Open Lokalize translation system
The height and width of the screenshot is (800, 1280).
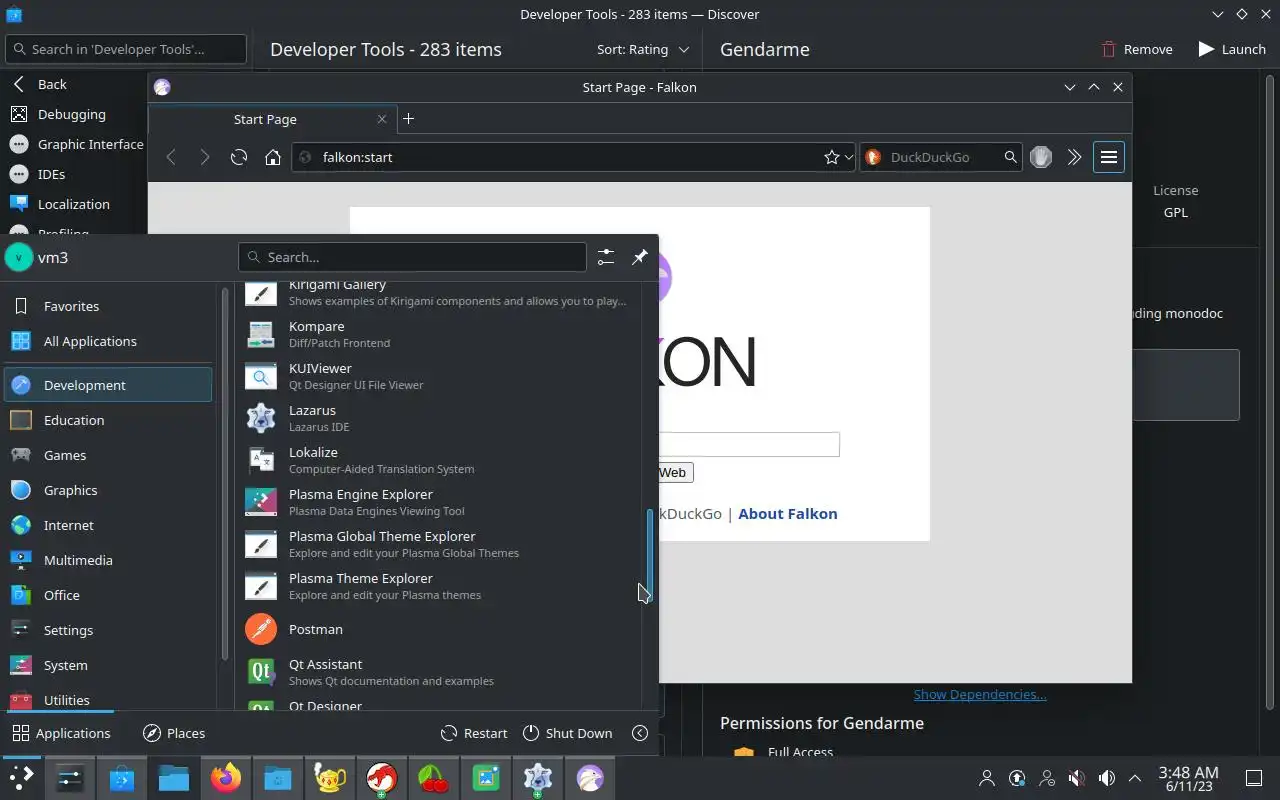click(440, 460)
